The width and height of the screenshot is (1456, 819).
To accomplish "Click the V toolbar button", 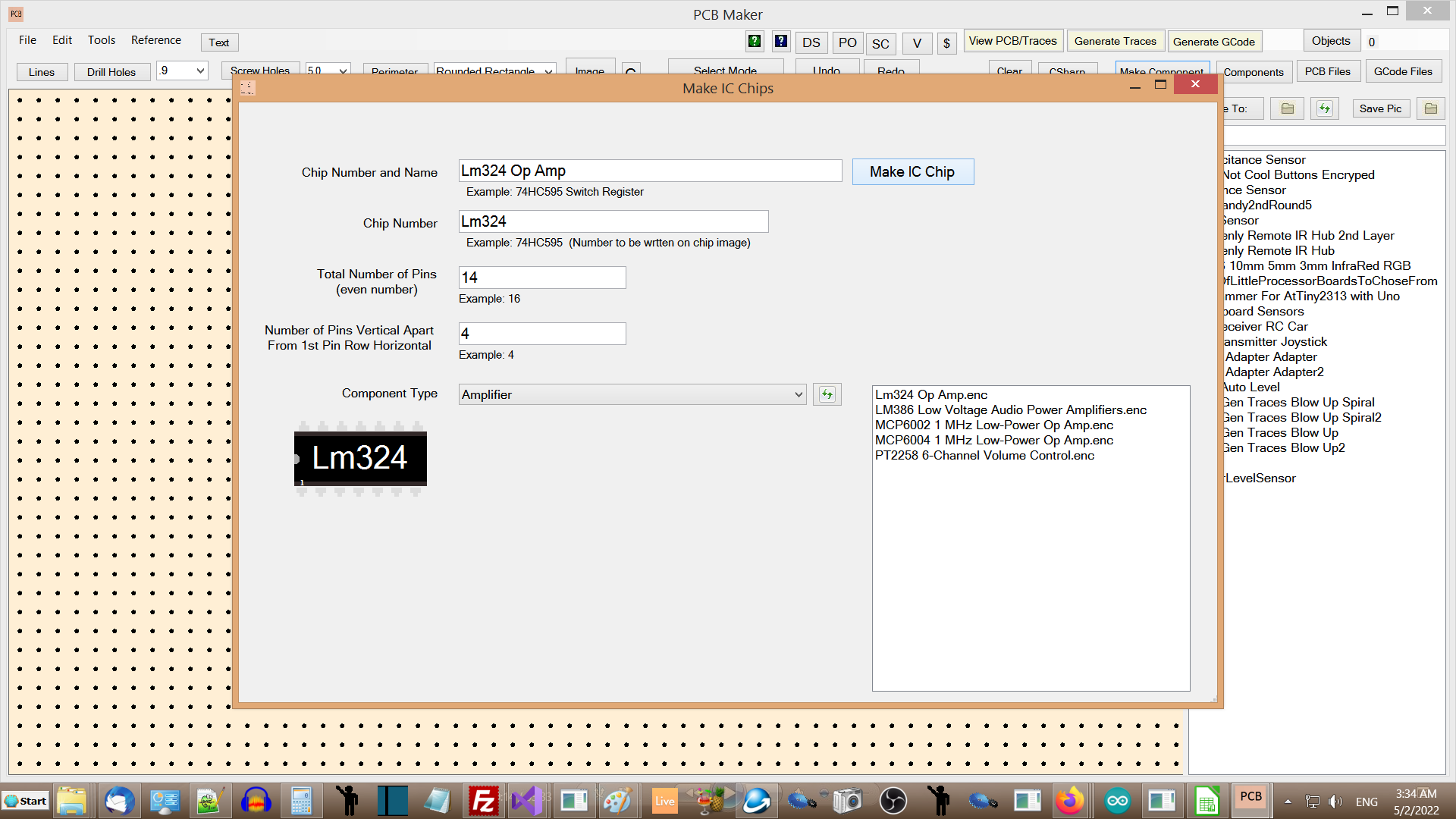I will tap(917, 43).
